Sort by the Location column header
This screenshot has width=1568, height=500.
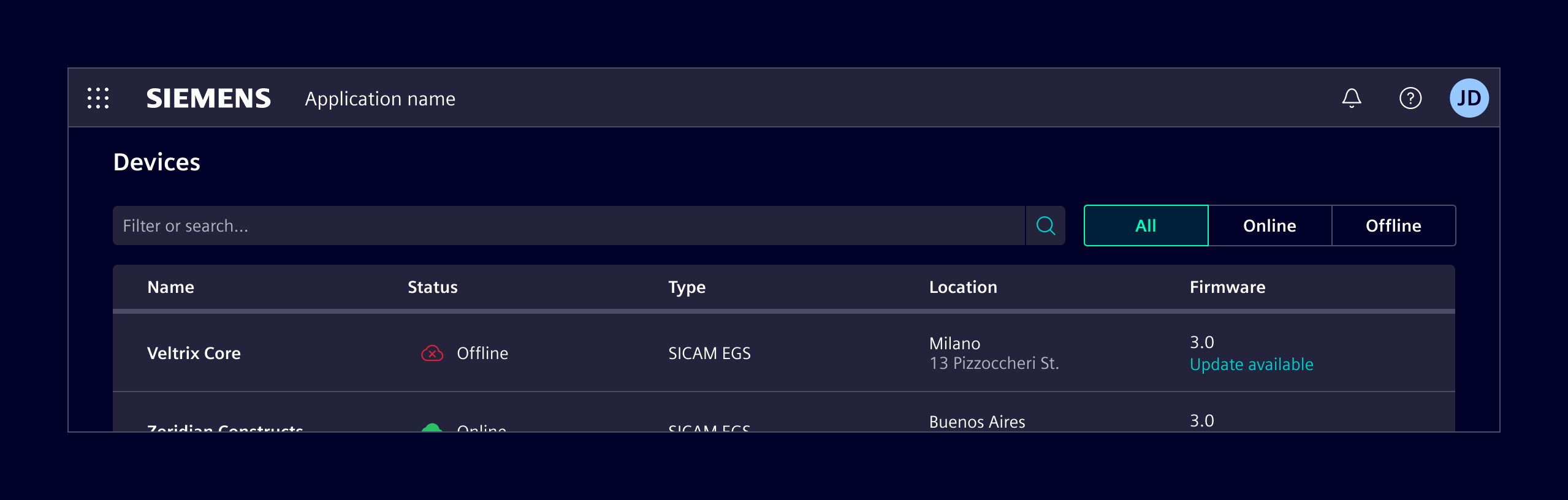[962, 287]
